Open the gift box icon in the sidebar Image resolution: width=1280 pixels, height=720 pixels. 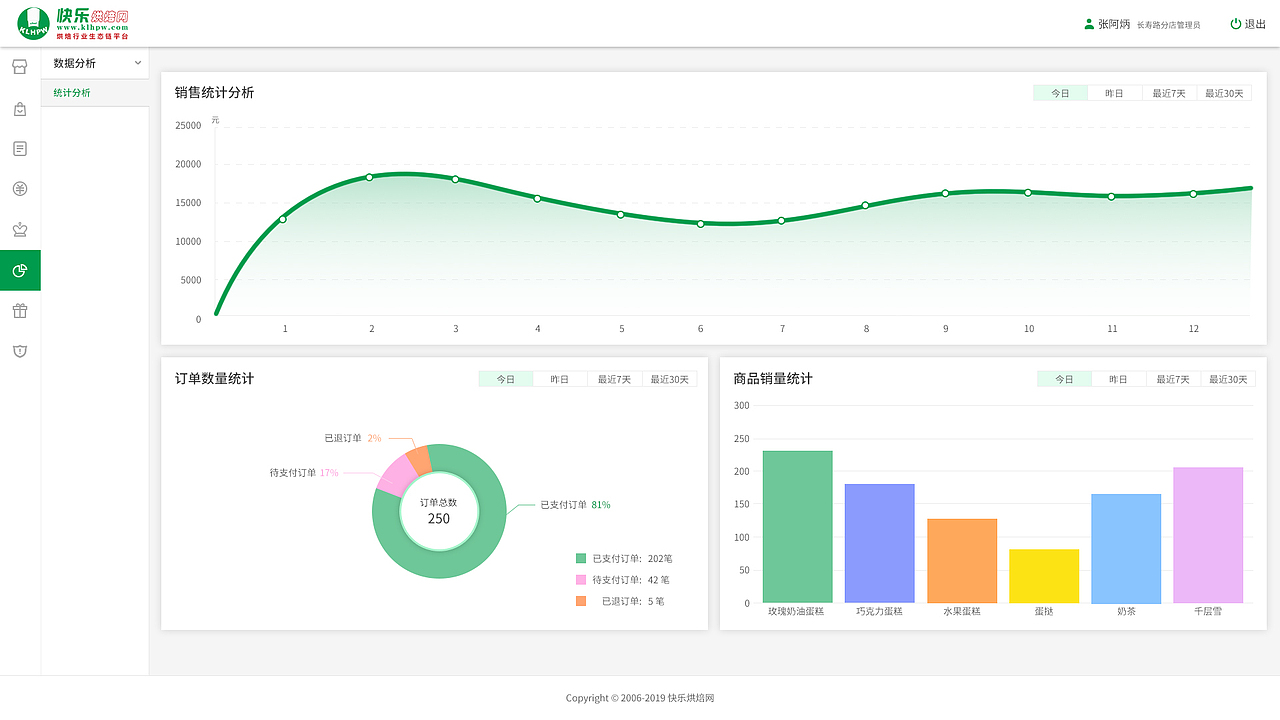(x=20, y=311)
